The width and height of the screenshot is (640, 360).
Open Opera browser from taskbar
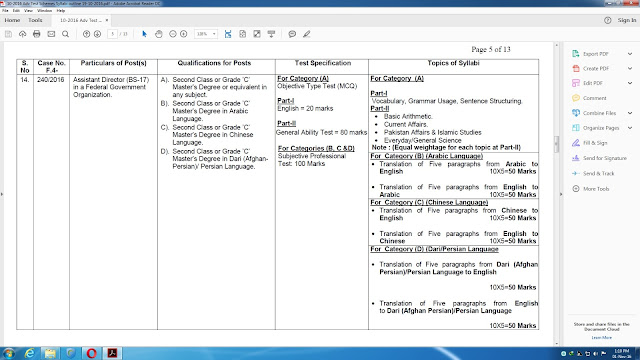tap(91, 353)
